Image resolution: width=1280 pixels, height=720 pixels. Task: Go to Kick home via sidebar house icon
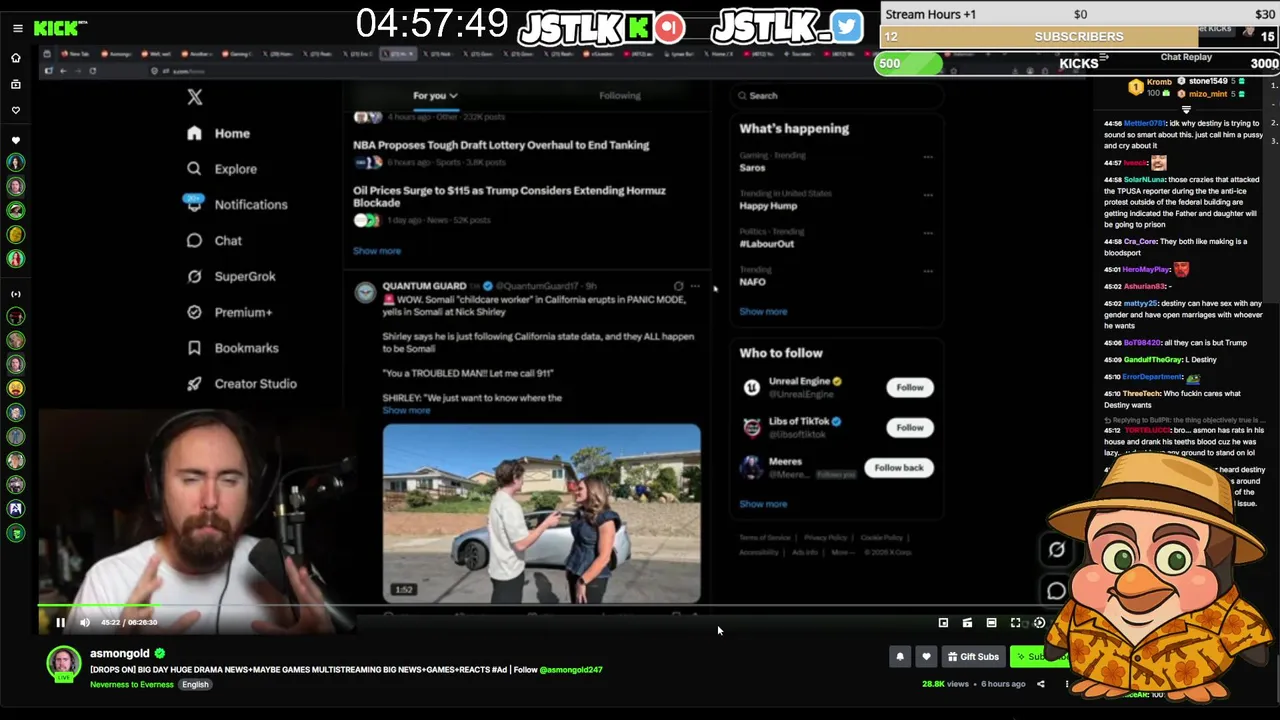(x=16, y=59)
